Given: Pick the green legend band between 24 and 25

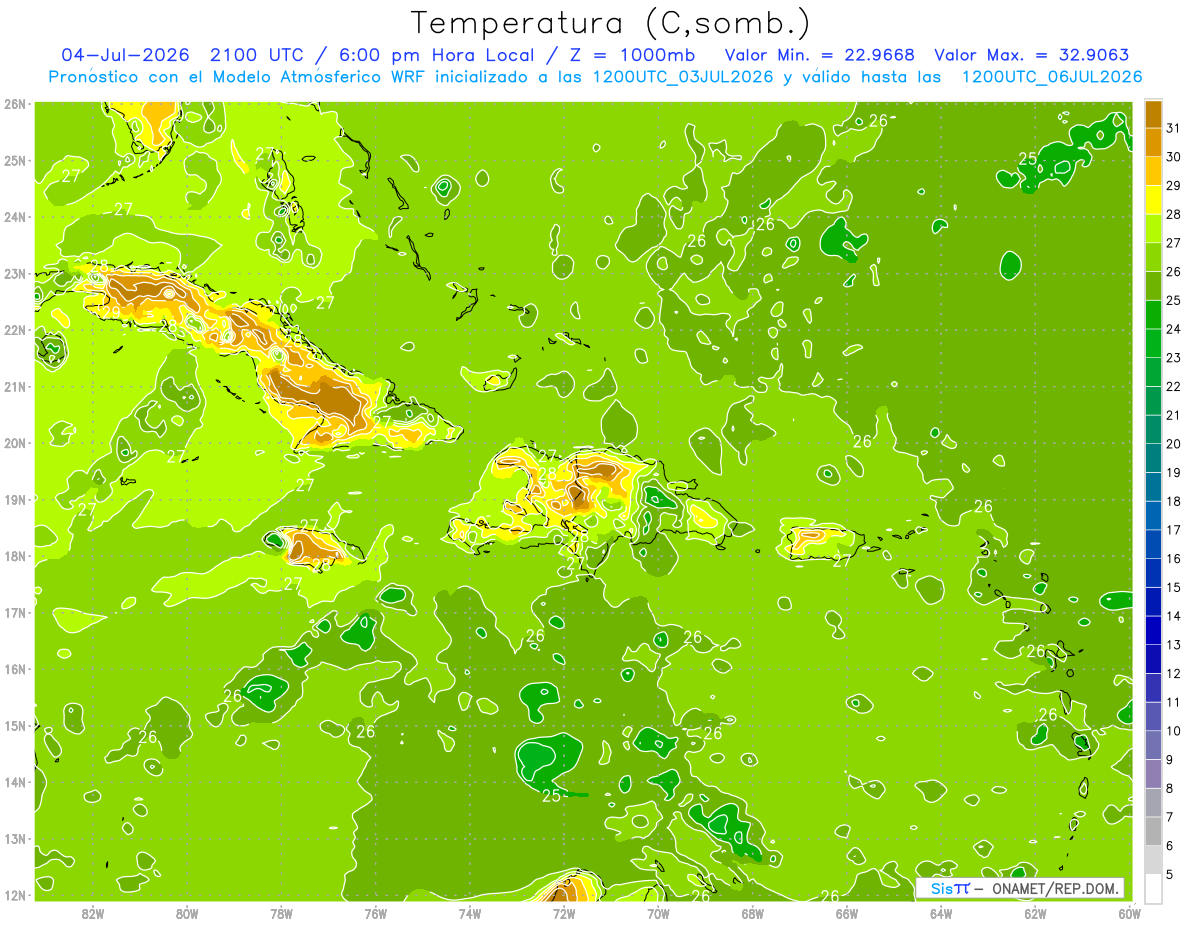Looking at the screenshot, I should pos(1153,314).
